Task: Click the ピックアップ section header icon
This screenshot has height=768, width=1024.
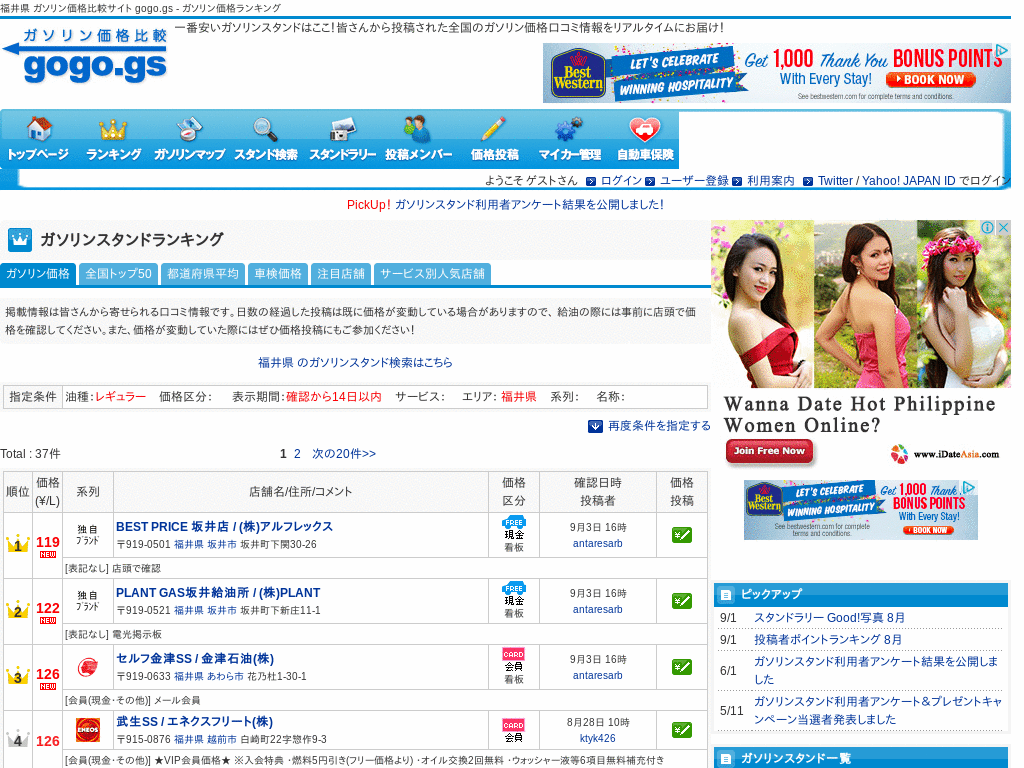Action: tap(725, 595)
